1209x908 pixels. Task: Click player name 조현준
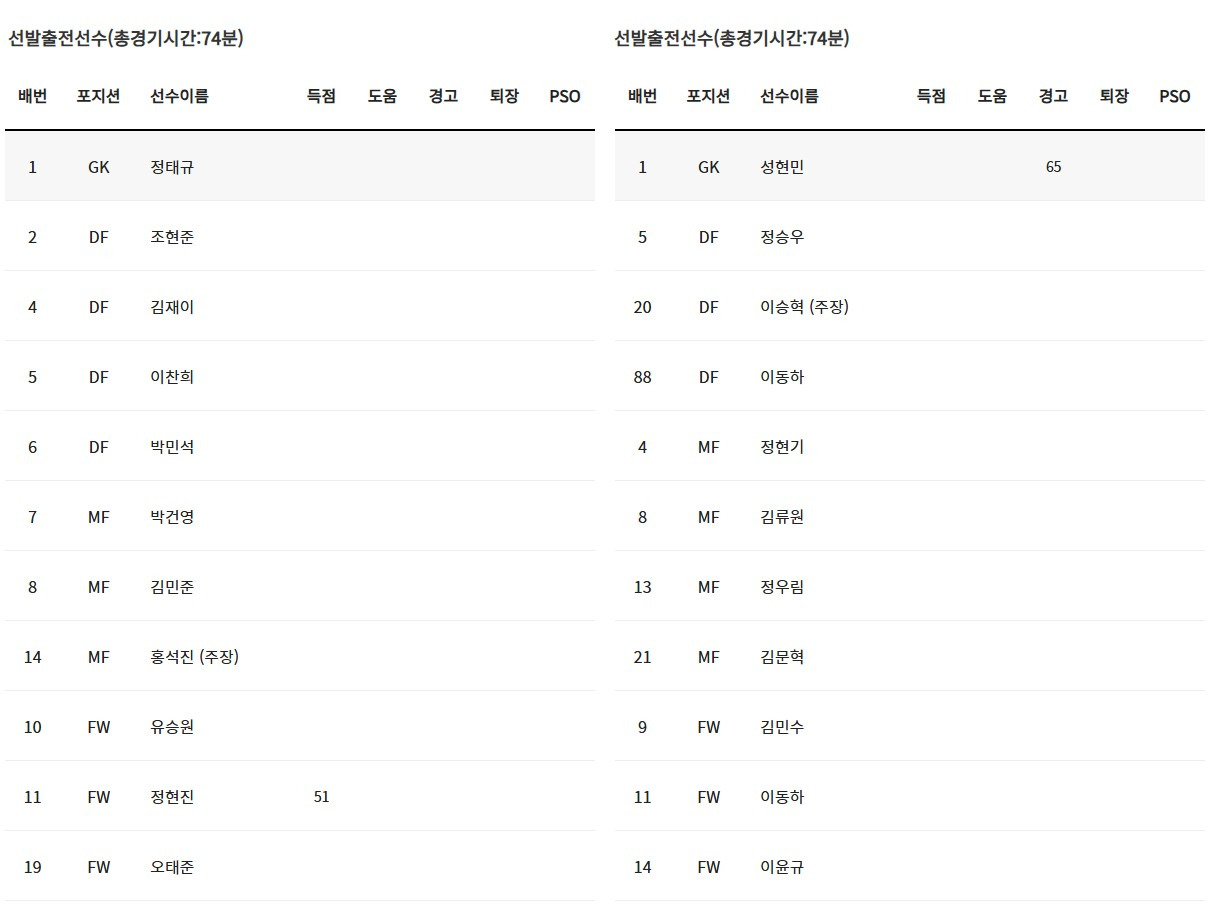click(172, 237)
